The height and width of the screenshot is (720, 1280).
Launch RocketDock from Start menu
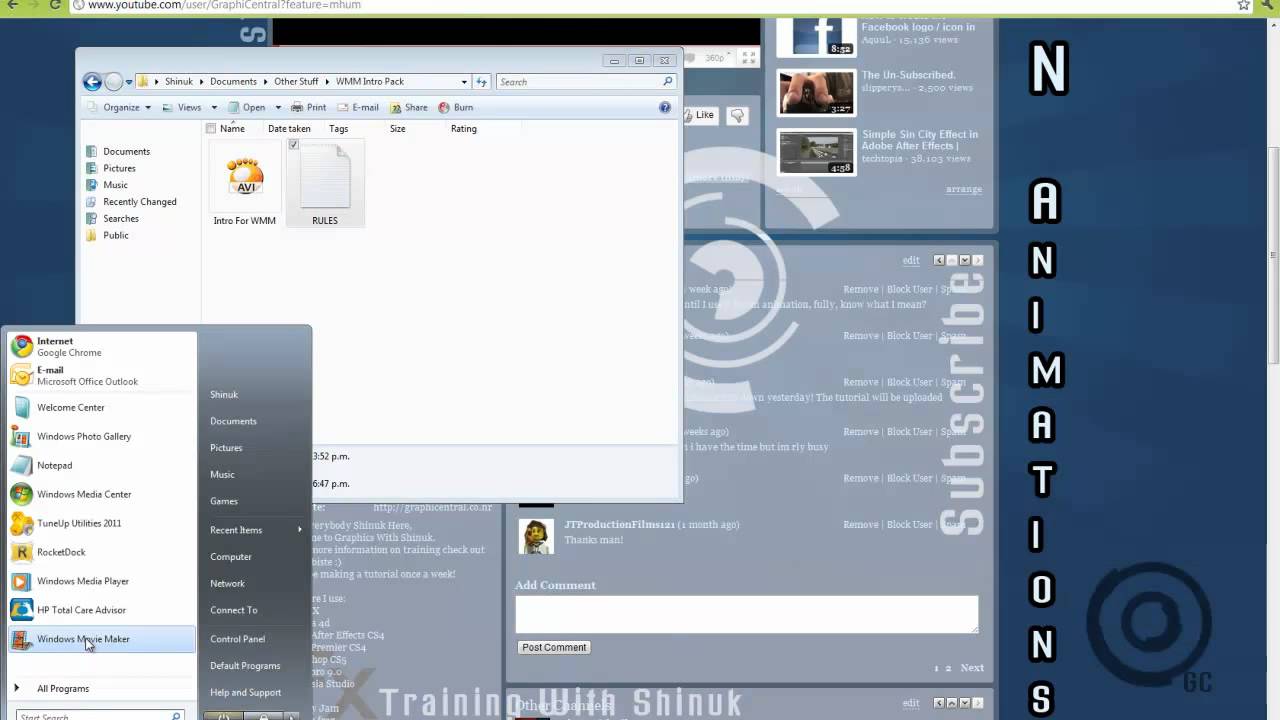[x=100, y=552]
